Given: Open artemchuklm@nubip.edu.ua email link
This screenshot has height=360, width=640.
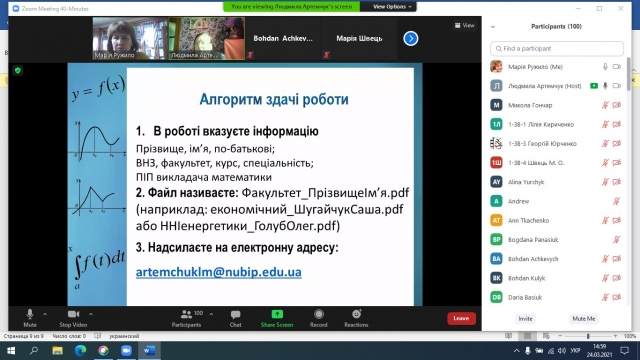Looking at the screenshot, I should (218, 272).
